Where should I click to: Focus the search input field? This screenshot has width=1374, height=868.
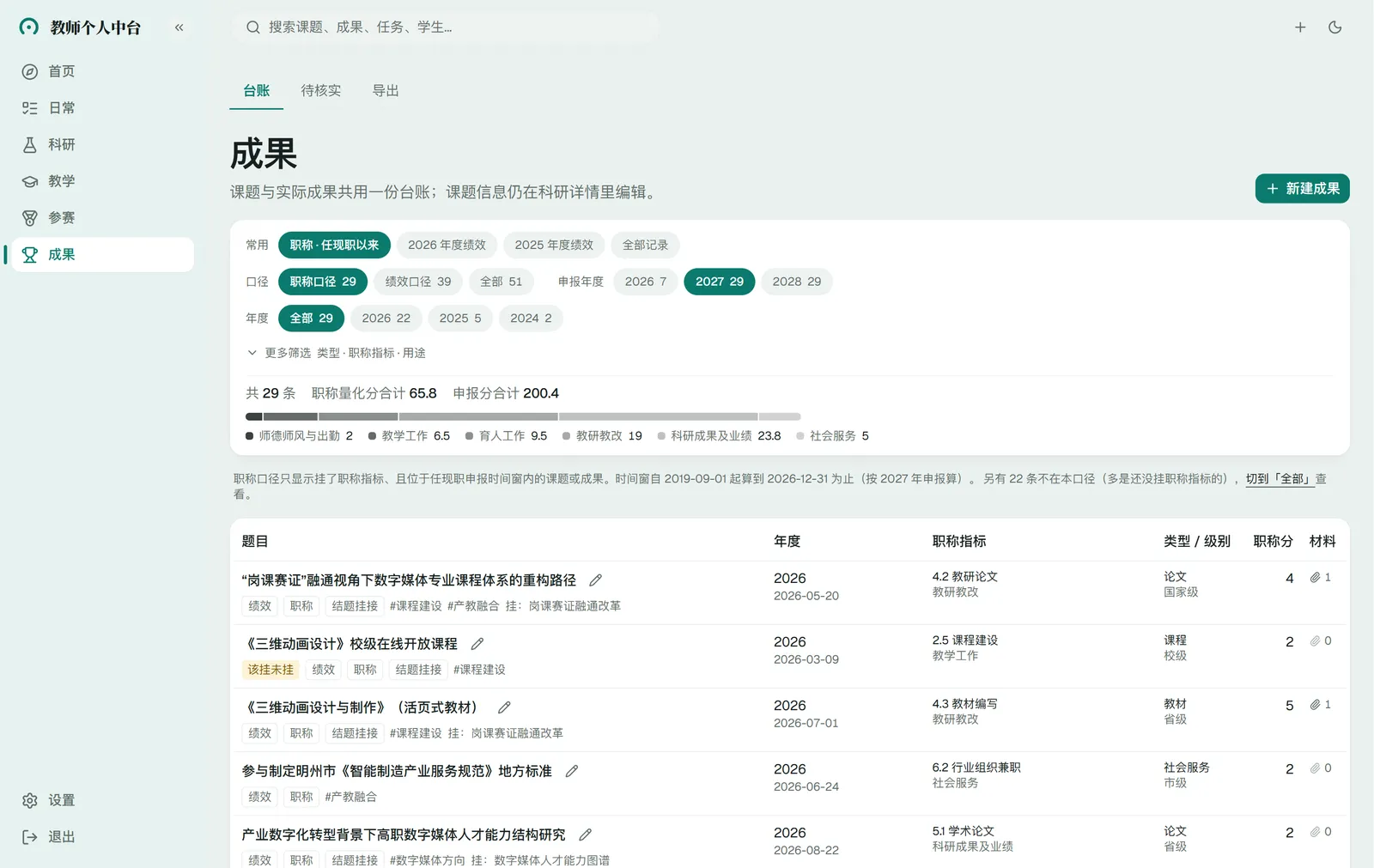445,27
